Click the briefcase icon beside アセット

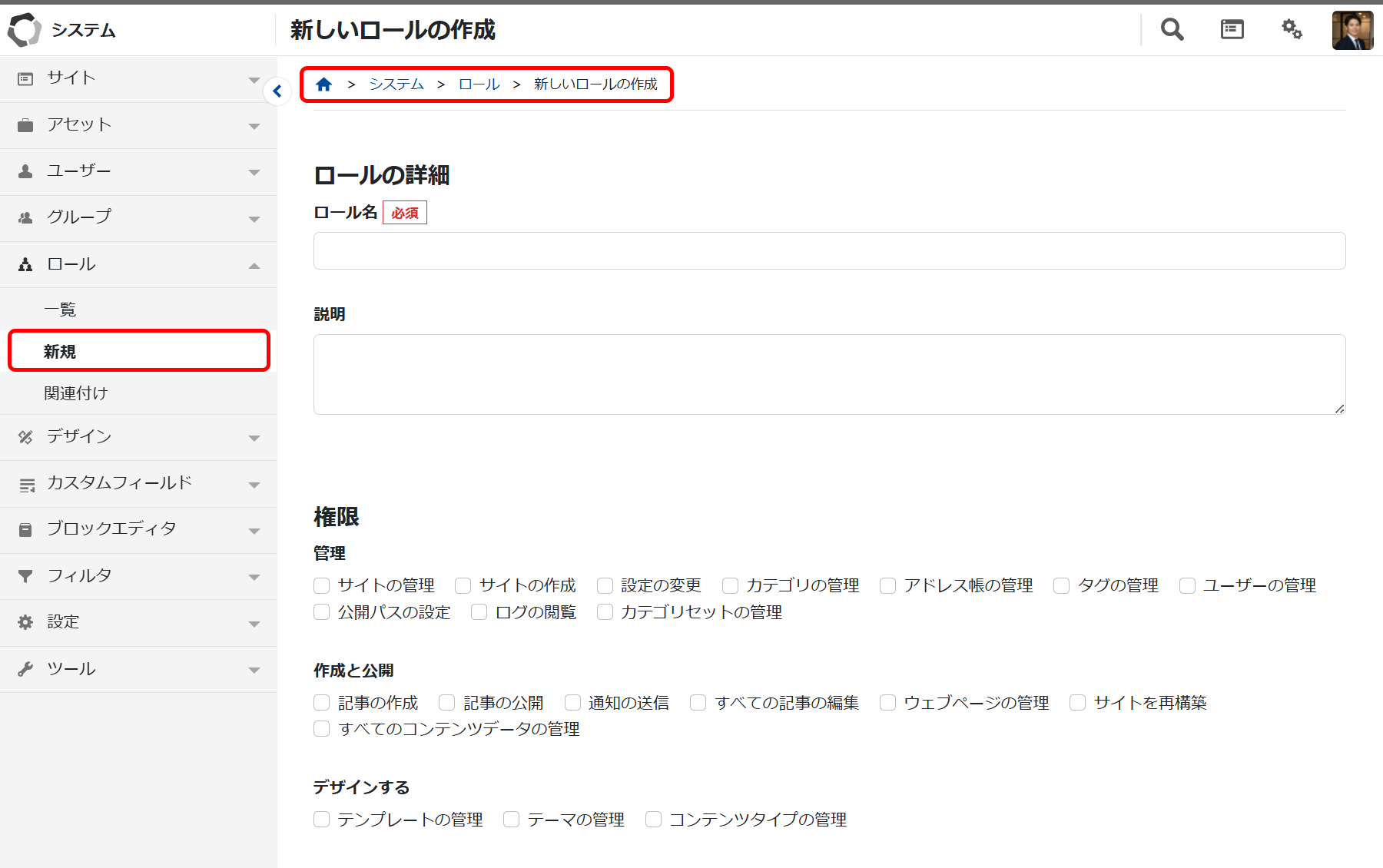[x=25, y=125]
